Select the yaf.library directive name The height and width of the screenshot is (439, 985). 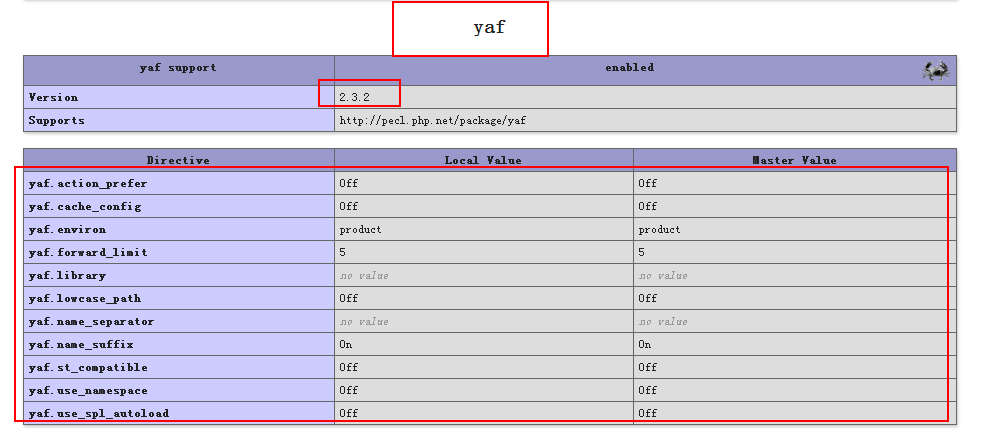coord(67,276)
